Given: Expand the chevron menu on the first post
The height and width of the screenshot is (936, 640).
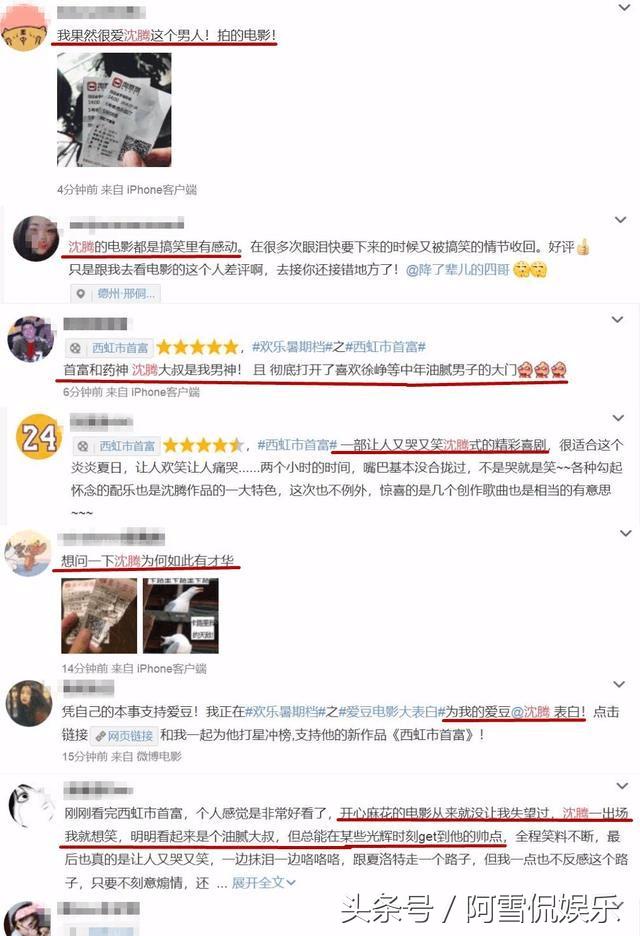Looking at the screenshot, I should (624, 8).
